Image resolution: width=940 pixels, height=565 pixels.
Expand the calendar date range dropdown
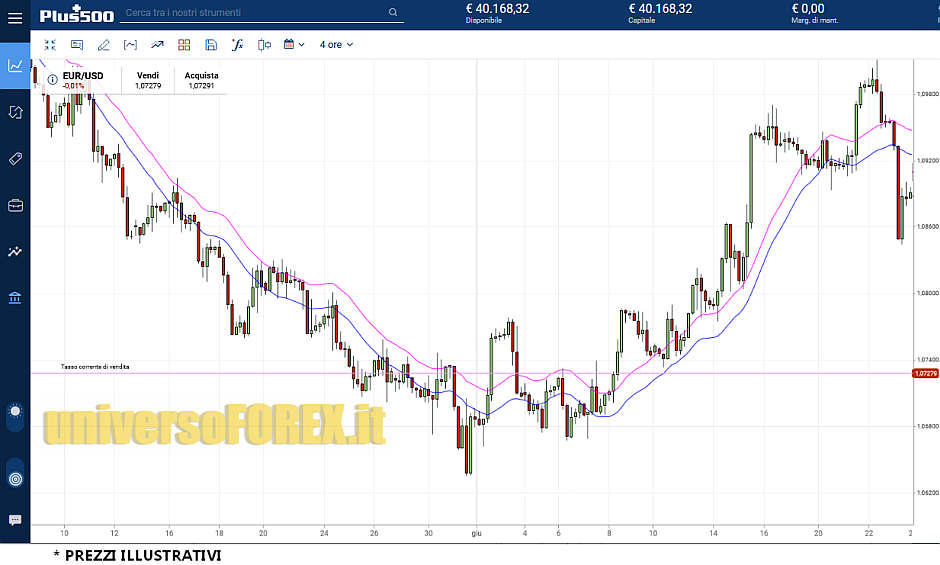point(293,45)
